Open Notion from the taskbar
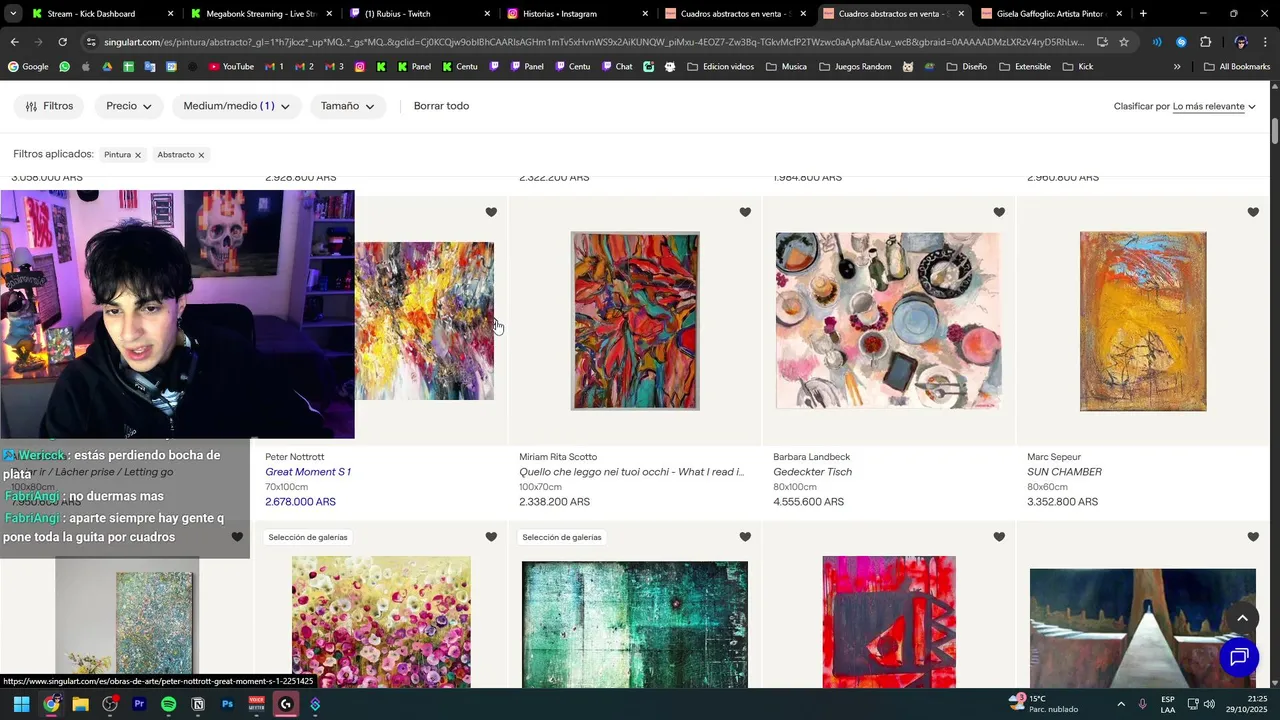This screenshot has width=1280, height=720. tap(198, 704)
